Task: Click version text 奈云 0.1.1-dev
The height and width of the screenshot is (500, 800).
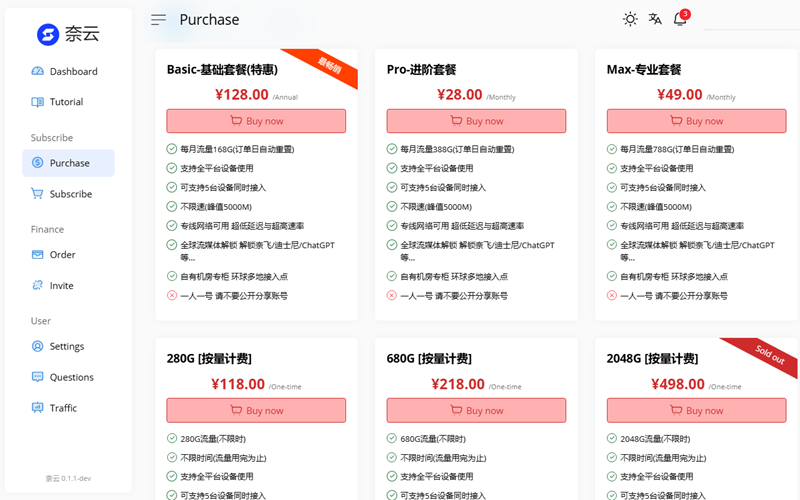Action: [x=68, y=479]
